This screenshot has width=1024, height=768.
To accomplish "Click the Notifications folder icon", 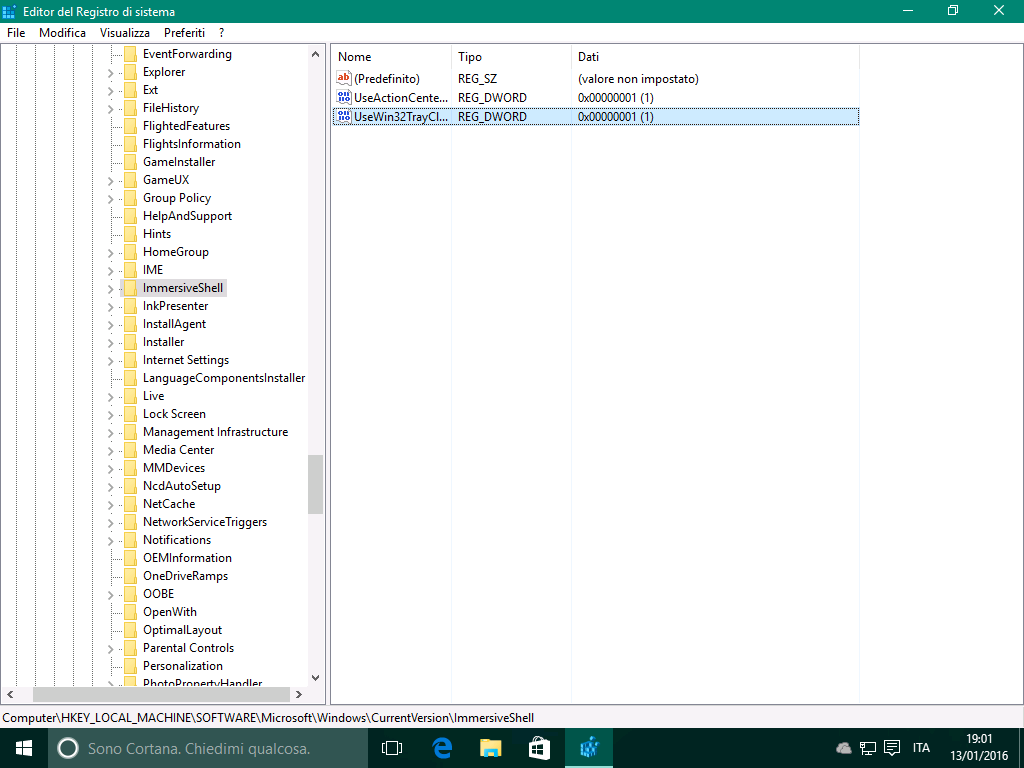I will click(131, 540).
